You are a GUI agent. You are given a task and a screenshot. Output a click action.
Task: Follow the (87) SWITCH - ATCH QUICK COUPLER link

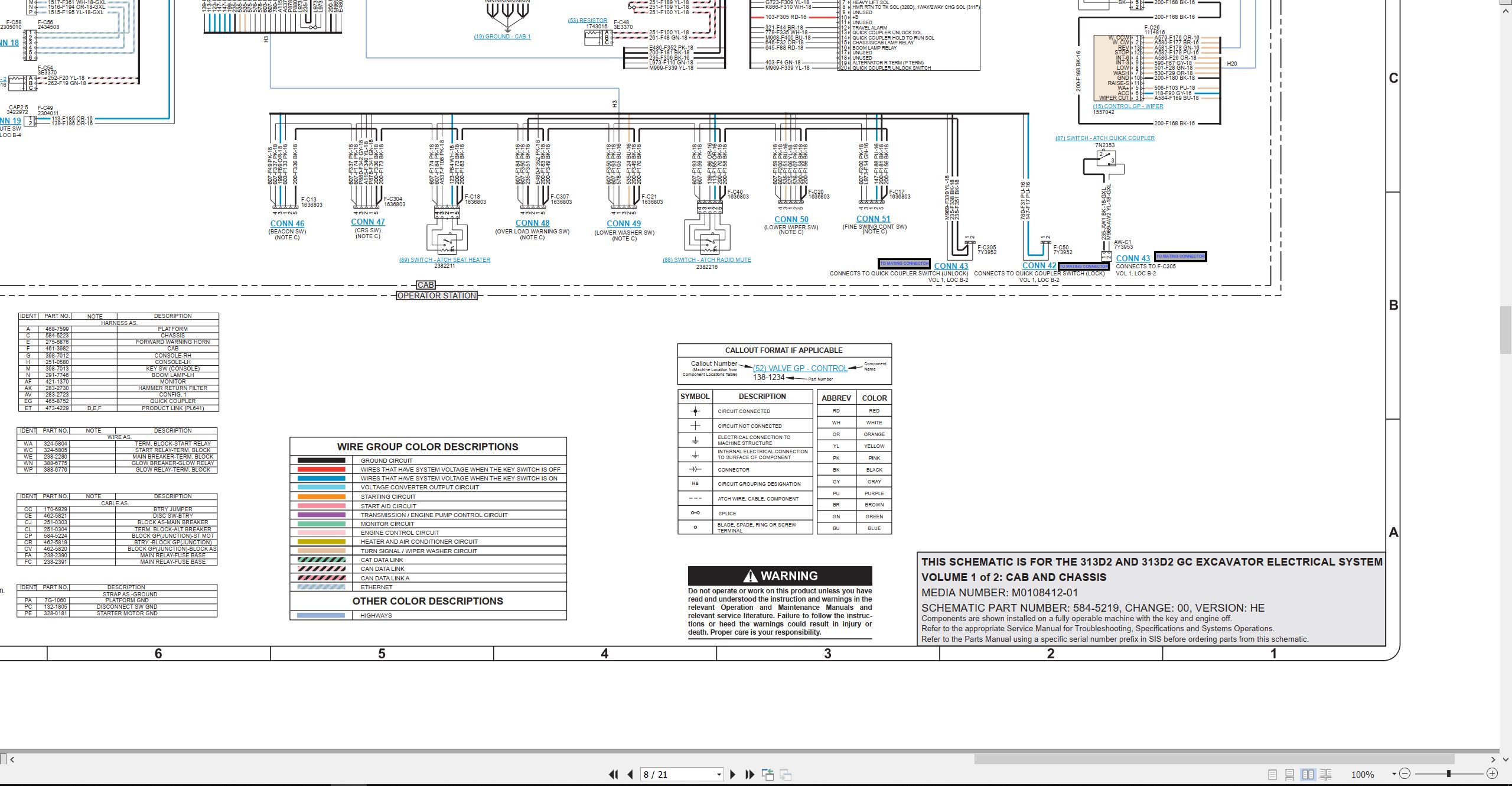coord(1105,138)
